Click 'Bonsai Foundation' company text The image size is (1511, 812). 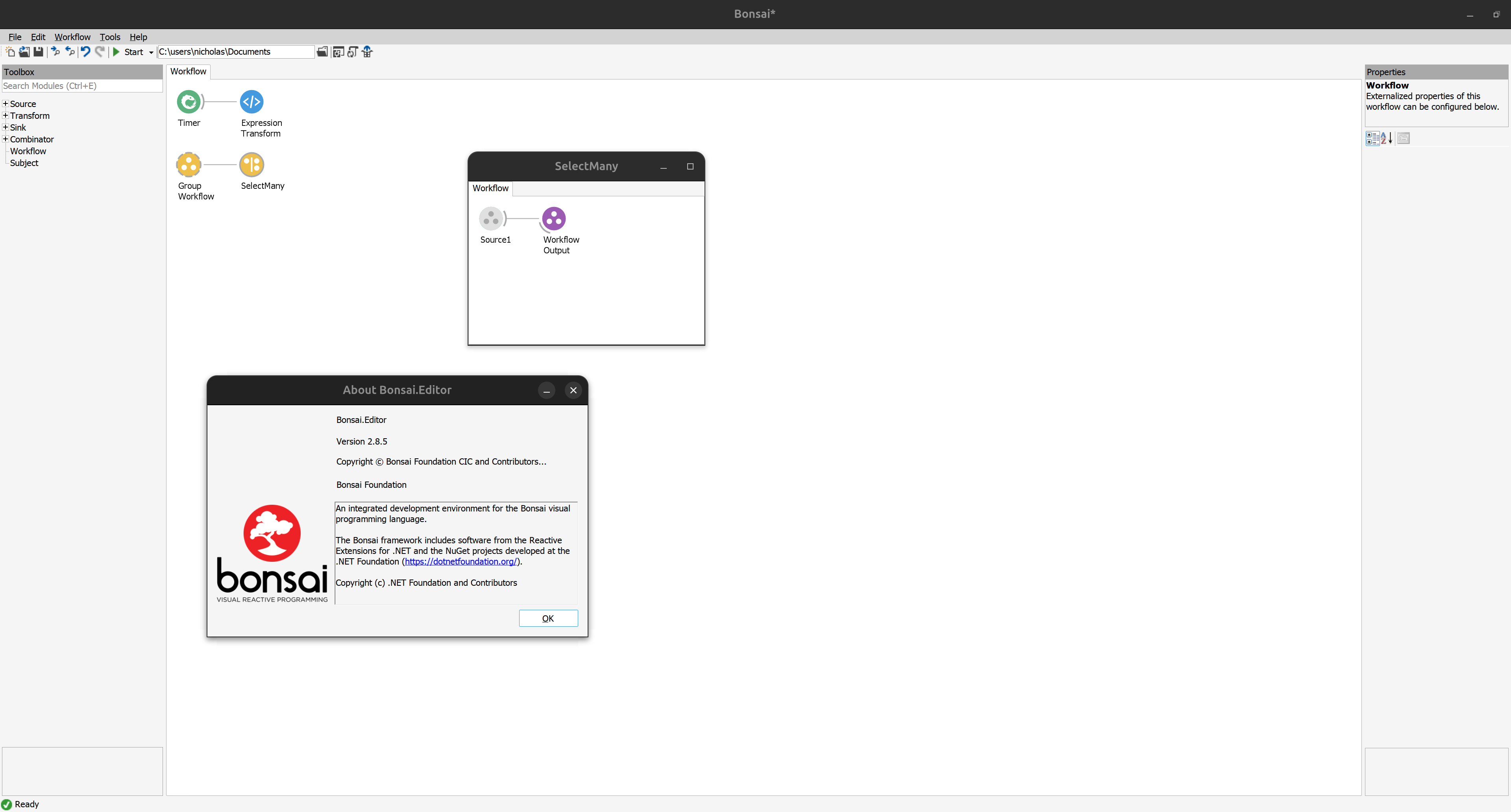click(371, 485)
